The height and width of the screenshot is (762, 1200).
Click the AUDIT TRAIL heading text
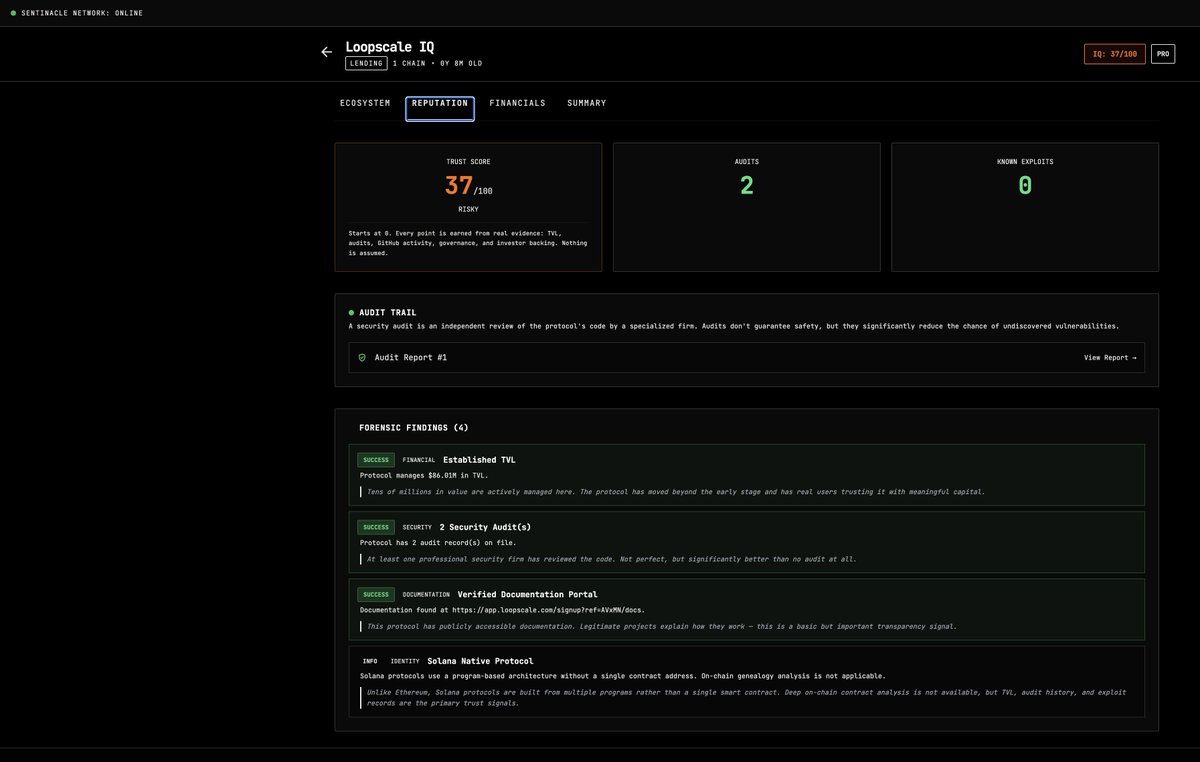387,312
